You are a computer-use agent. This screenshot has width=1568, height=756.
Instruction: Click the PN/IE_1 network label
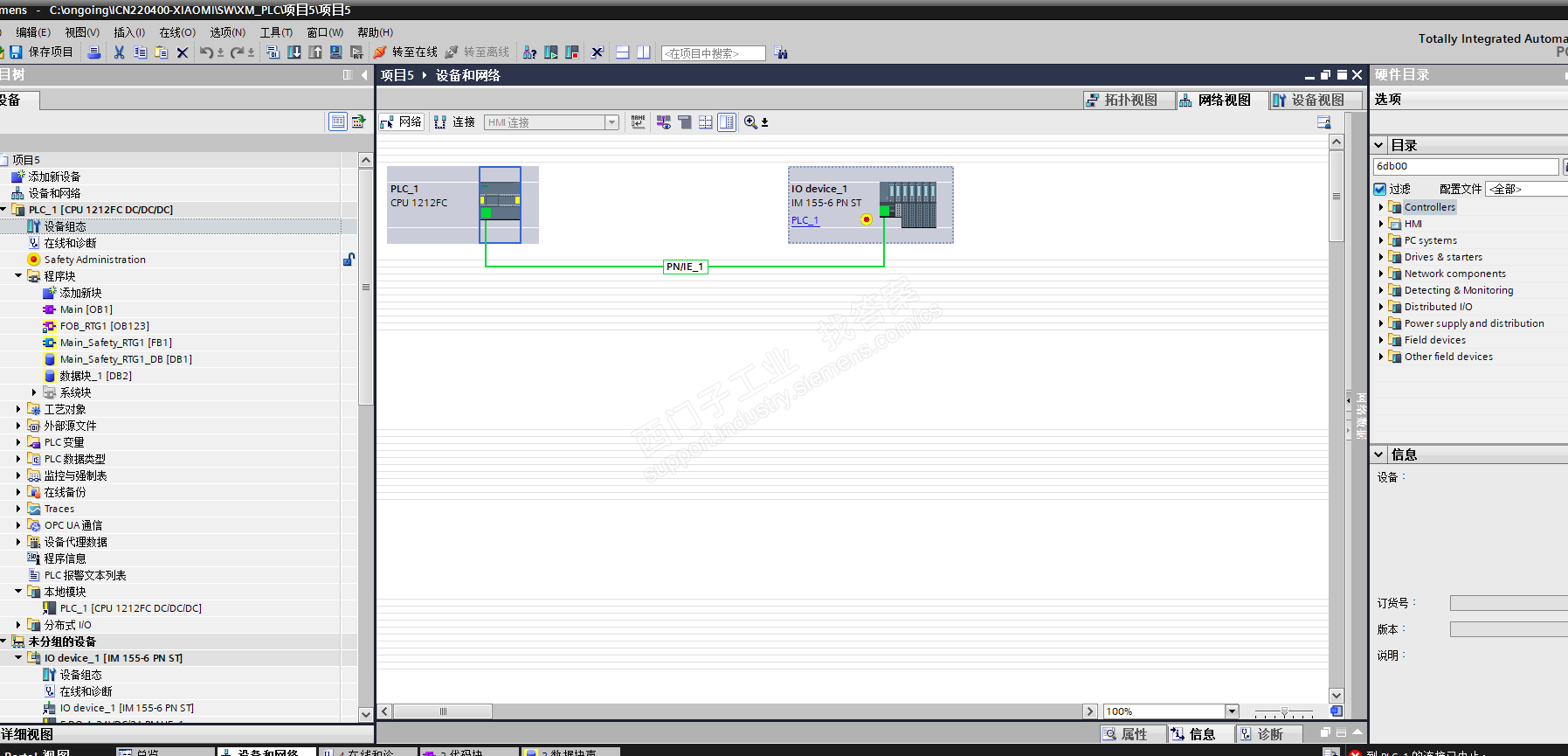[685, 267]
